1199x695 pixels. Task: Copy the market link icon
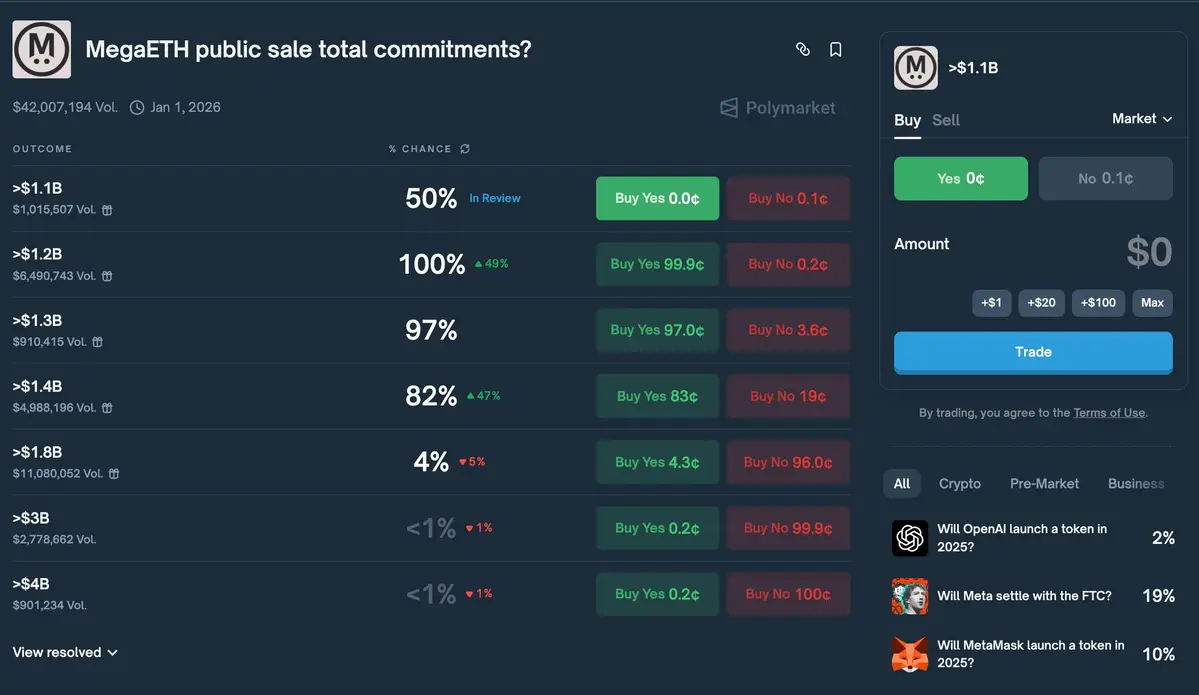click(802, 49)
